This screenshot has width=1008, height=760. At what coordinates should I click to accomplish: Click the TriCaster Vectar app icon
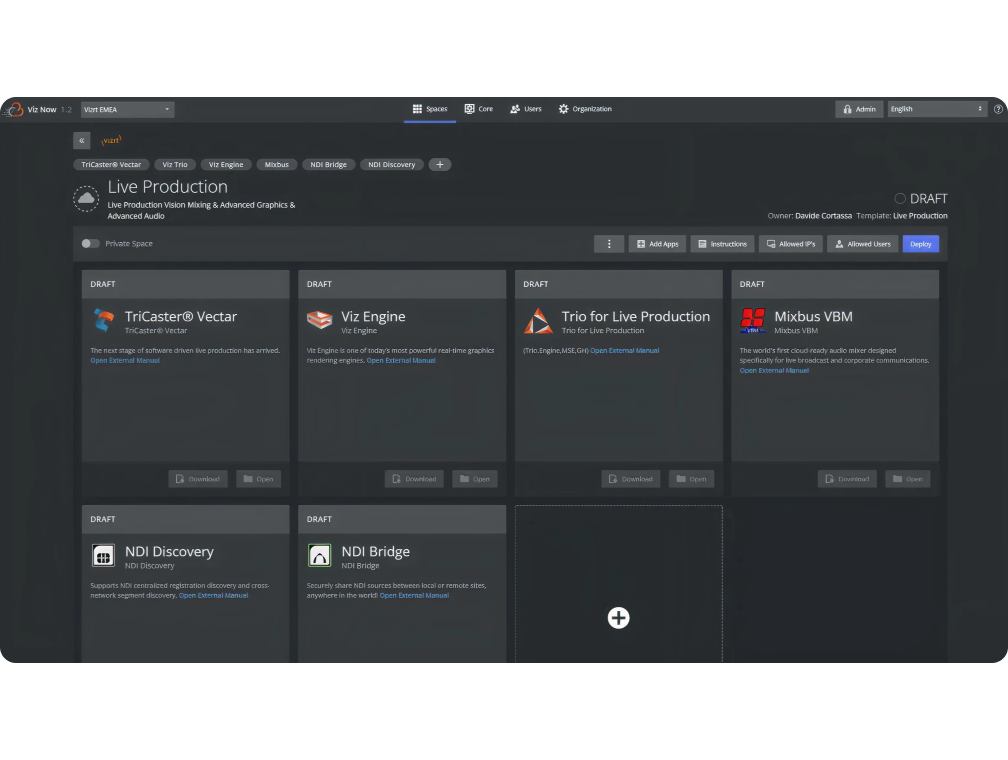(x=104, y=320)
